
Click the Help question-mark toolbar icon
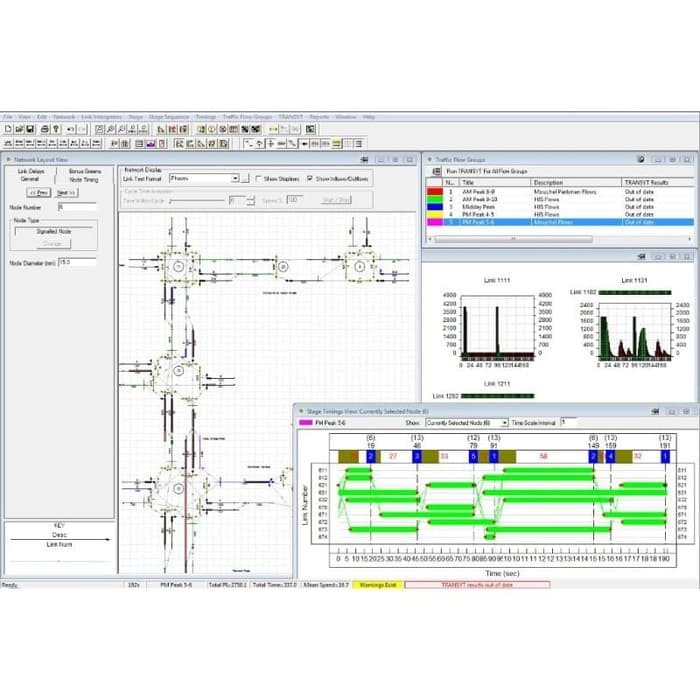click(56, 129)
